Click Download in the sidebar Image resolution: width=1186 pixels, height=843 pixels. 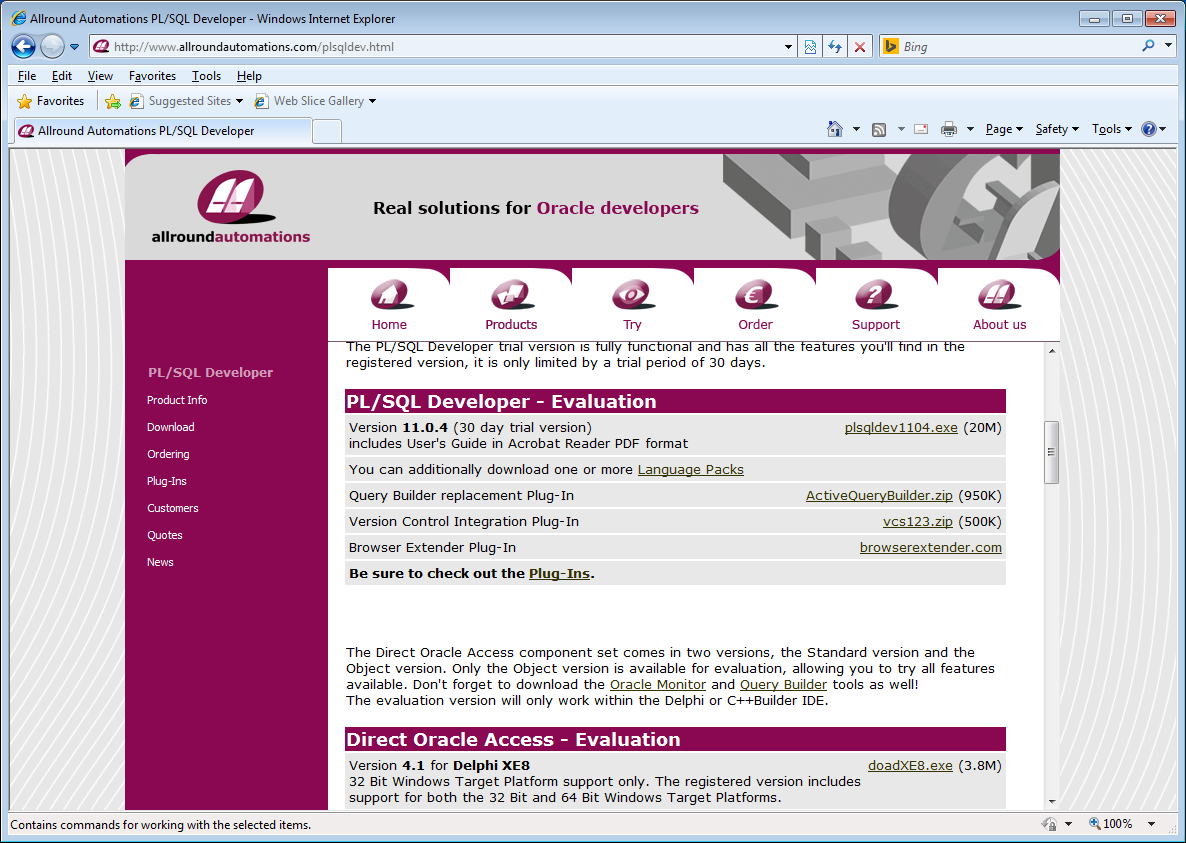pos(171,427)
